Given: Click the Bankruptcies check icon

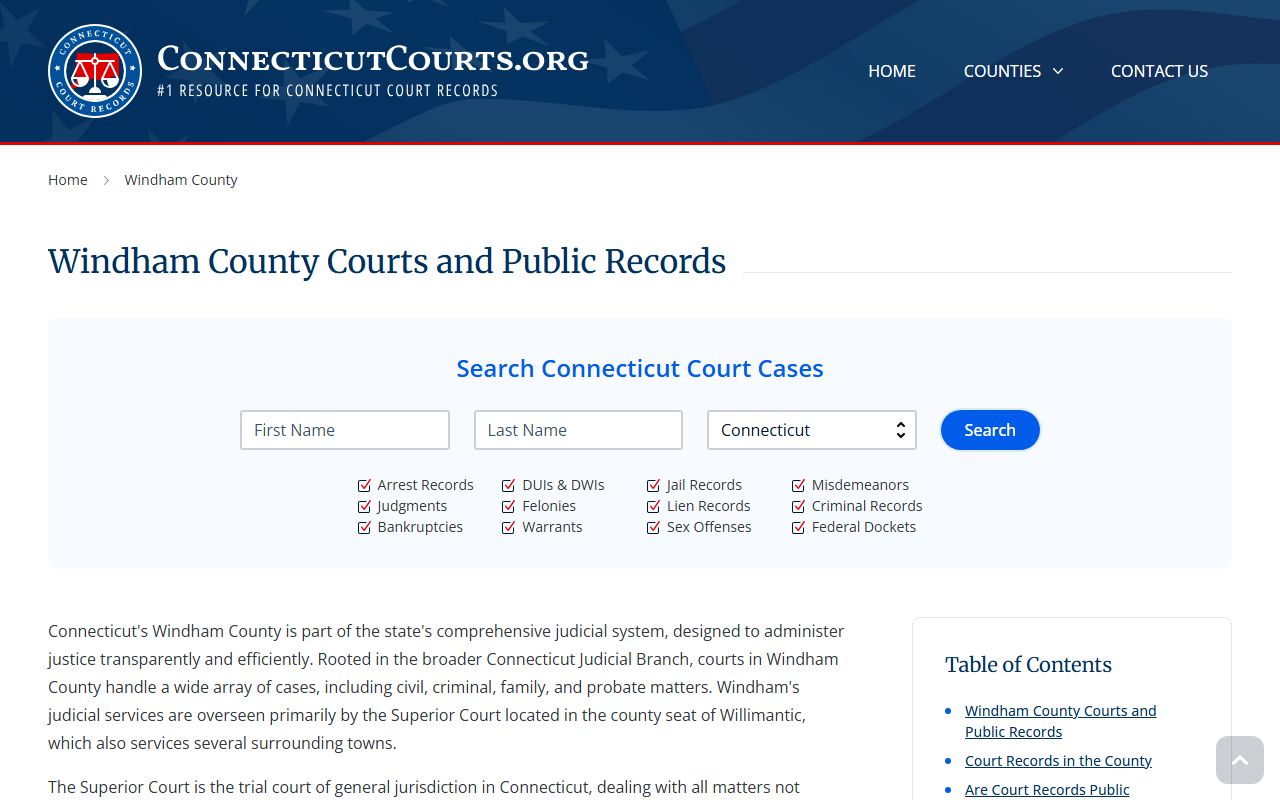Looking at the screenshot, I should pos(364,527).
